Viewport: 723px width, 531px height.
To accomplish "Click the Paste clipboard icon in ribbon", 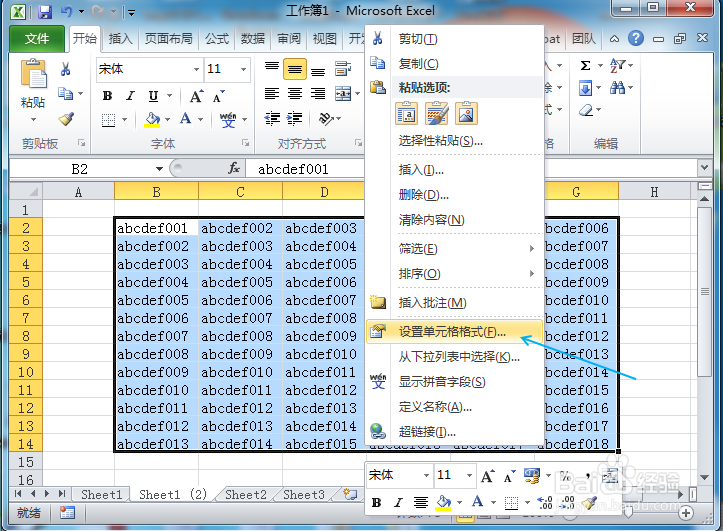I will tap(33, 74).
